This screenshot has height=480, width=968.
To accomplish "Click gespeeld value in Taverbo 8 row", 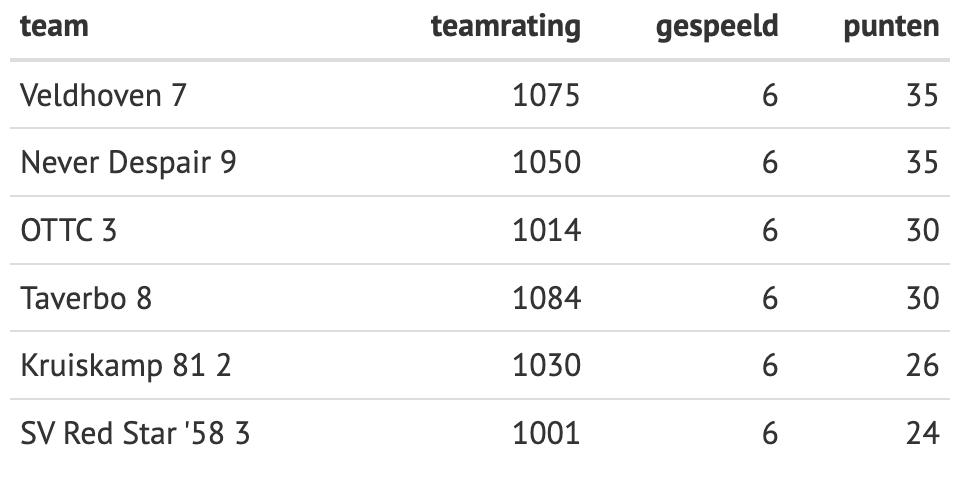I will coord(770,299).
